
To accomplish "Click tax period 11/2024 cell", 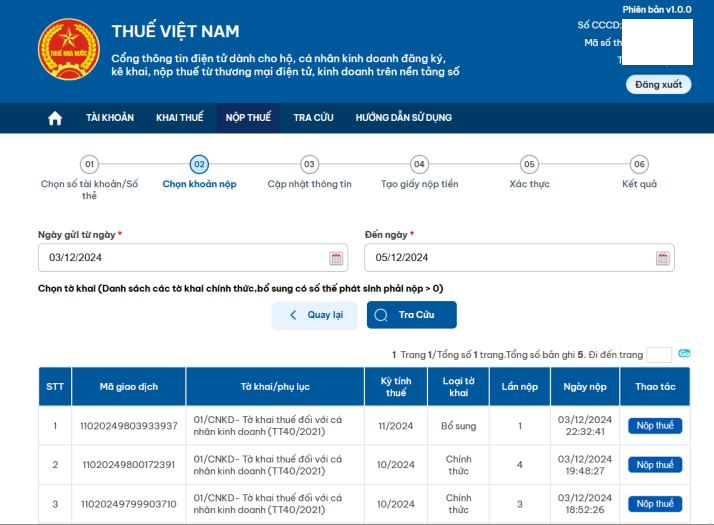I will (x=396, y=426).
